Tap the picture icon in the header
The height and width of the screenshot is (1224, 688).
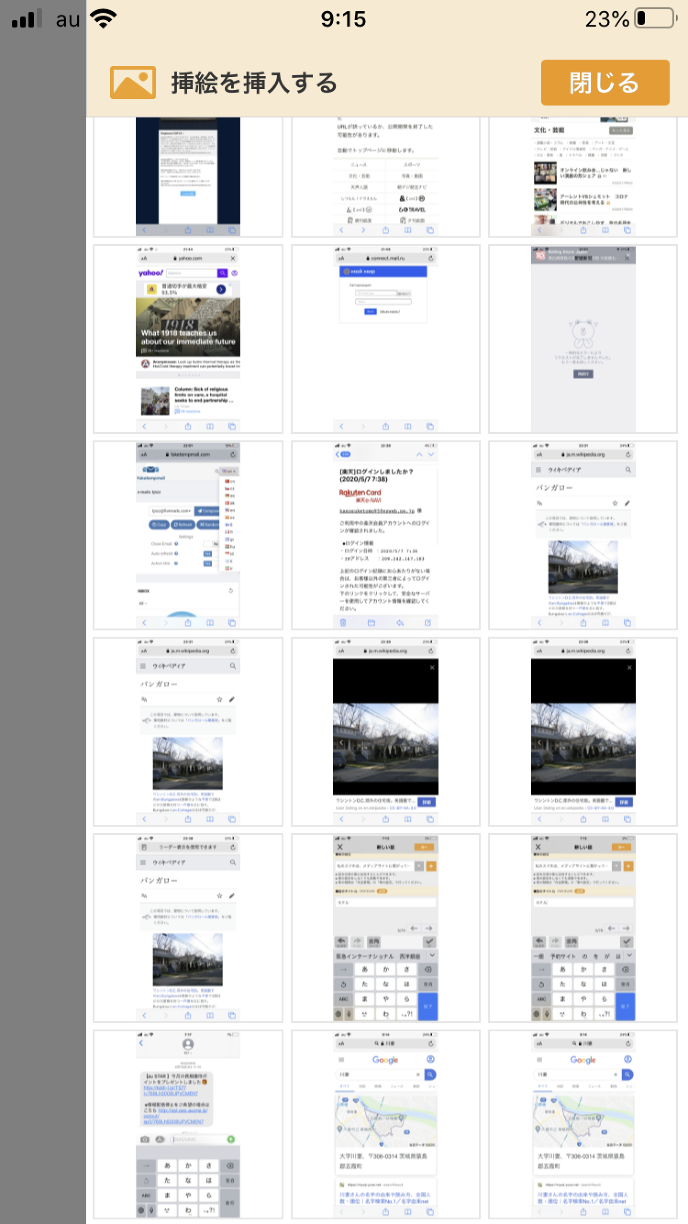[x=132, y=82]
